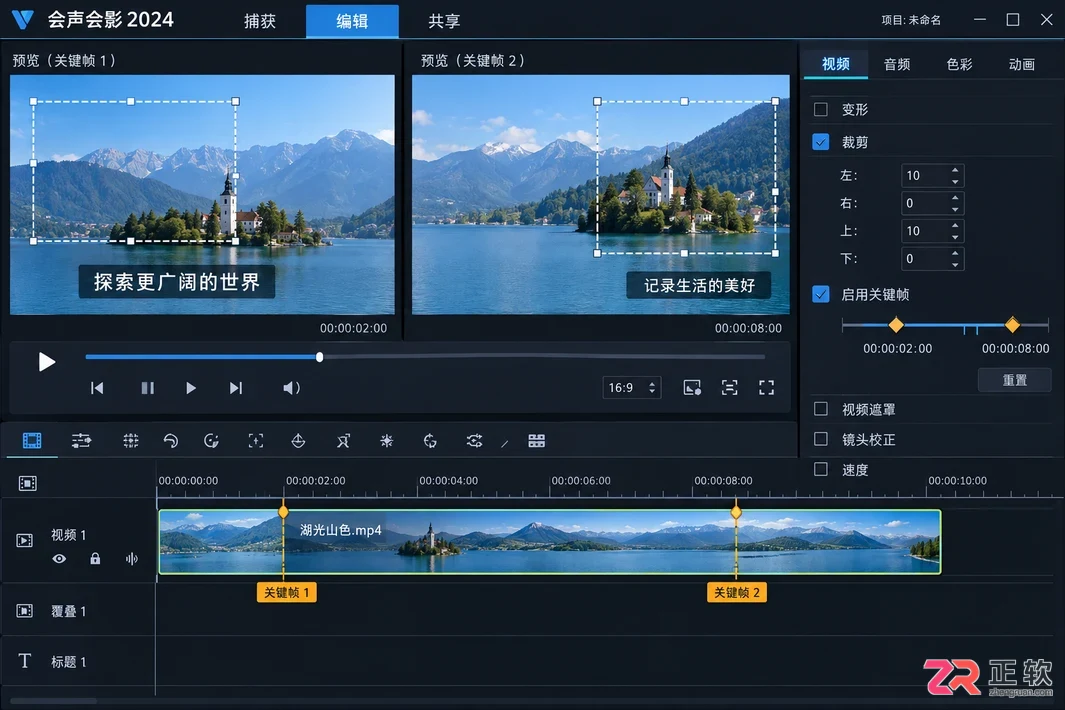
Task: Click the audio waveform icon on 视频 1
Action: [131, 558]
